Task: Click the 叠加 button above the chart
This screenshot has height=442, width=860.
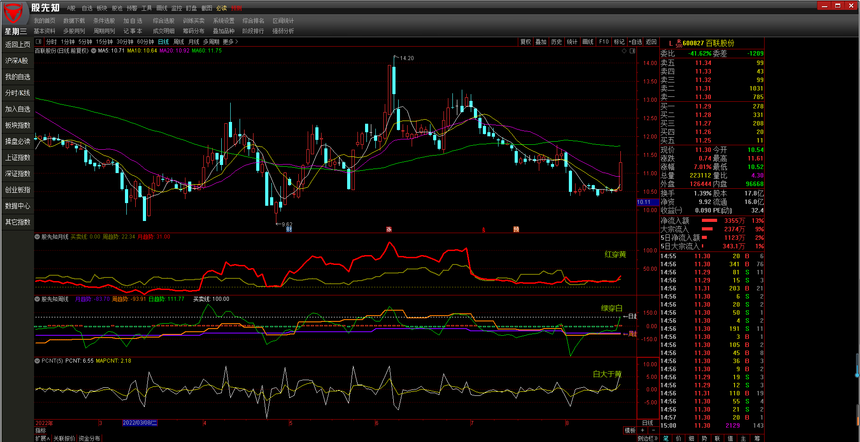Action: [541, 42]
